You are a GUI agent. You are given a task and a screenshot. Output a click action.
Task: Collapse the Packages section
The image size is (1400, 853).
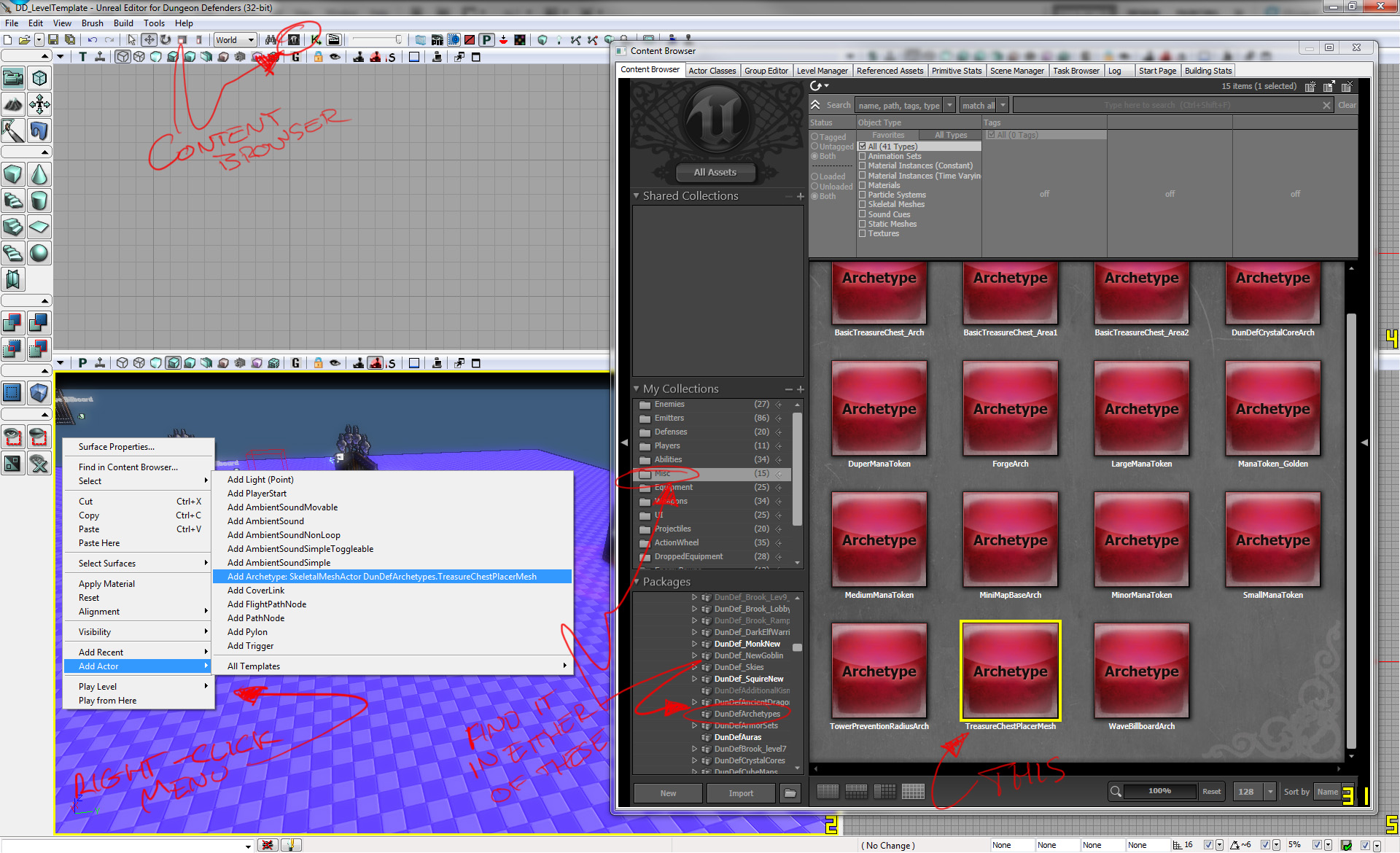[636, 582]
